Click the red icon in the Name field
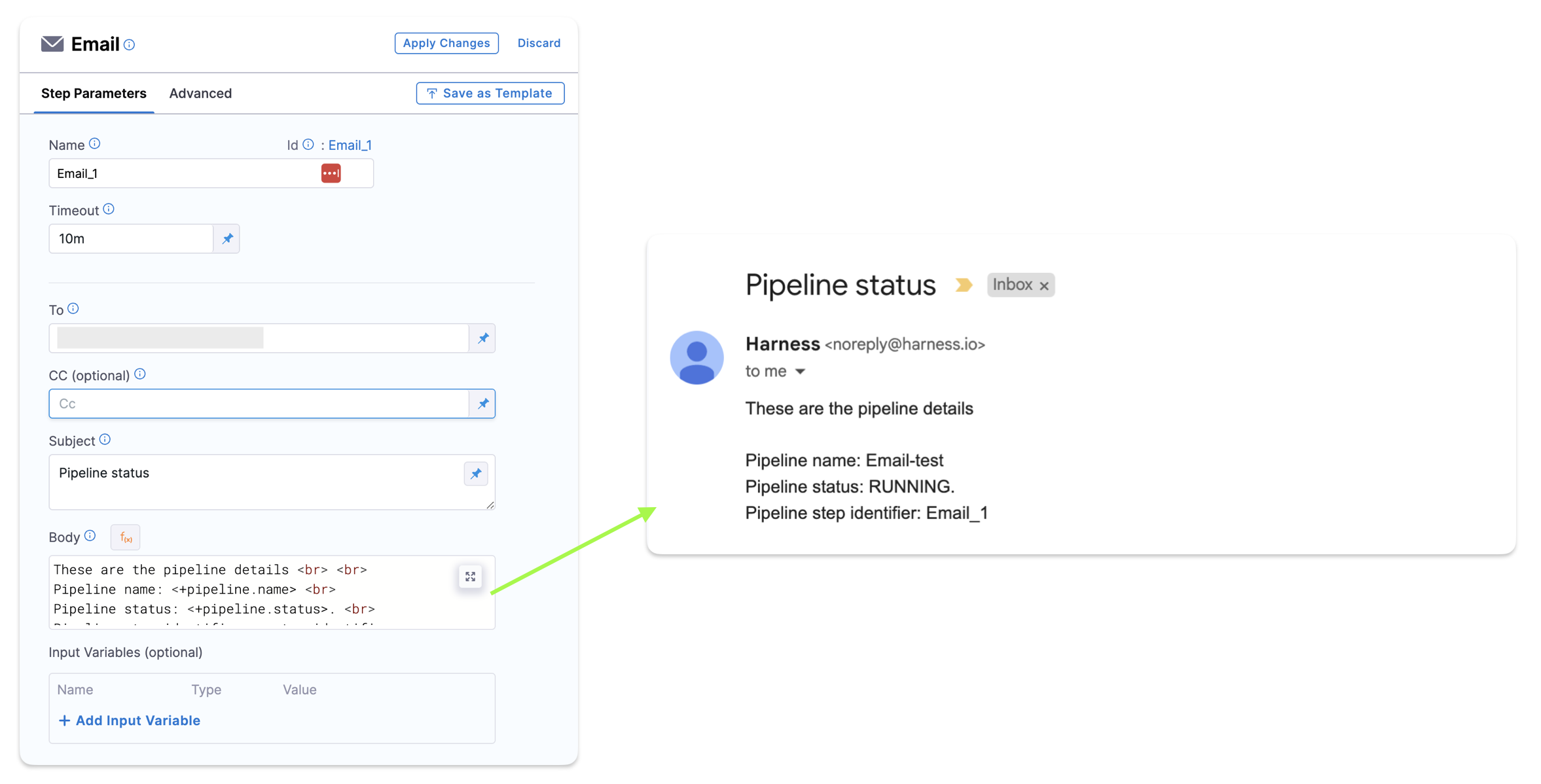Image resolution: width=1541 pixels, height=784 pixels. click(x=331, y=173)
